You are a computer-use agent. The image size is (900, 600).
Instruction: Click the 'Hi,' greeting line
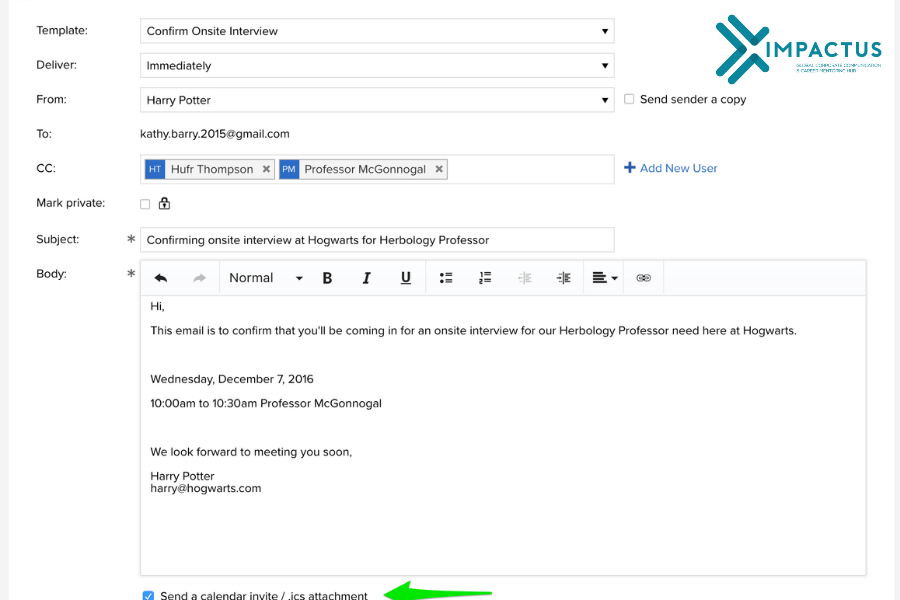tap(157, 306)
